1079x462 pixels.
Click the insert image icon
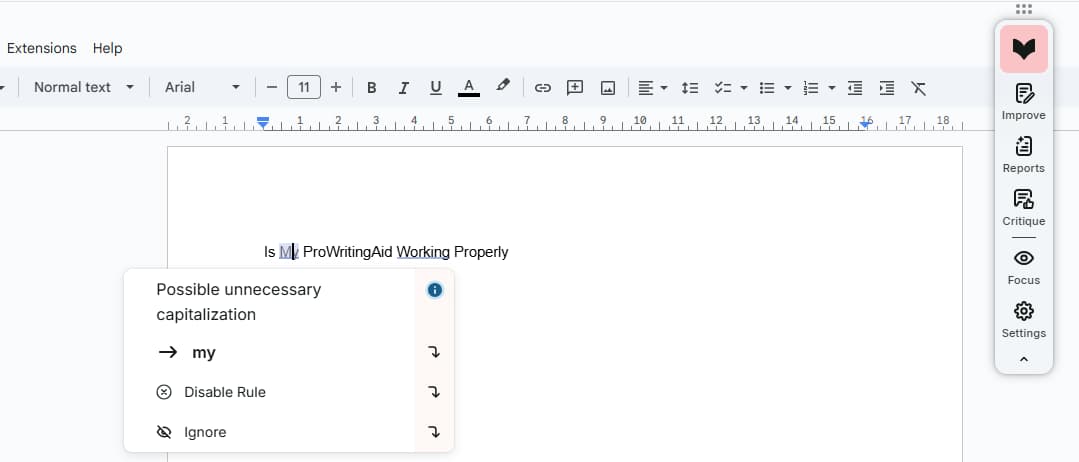tap(608, 87)
